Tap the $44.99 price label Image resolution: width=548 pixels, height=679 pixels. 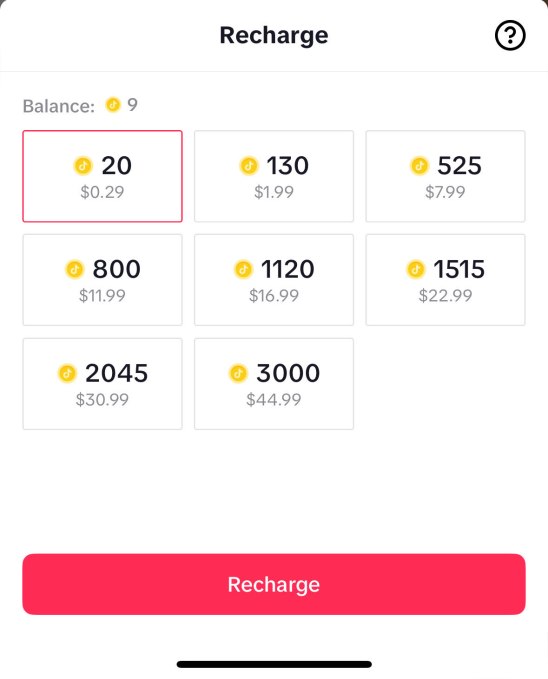[274, 399]
